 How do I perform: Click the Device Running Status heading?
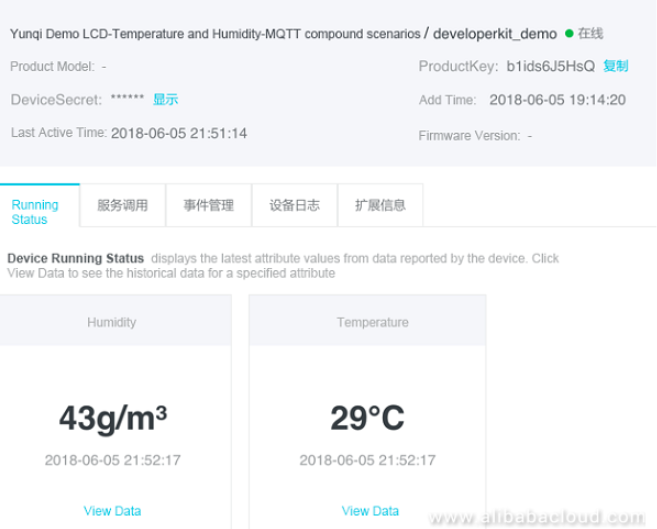pyautogui.click(x=75, y=258)
